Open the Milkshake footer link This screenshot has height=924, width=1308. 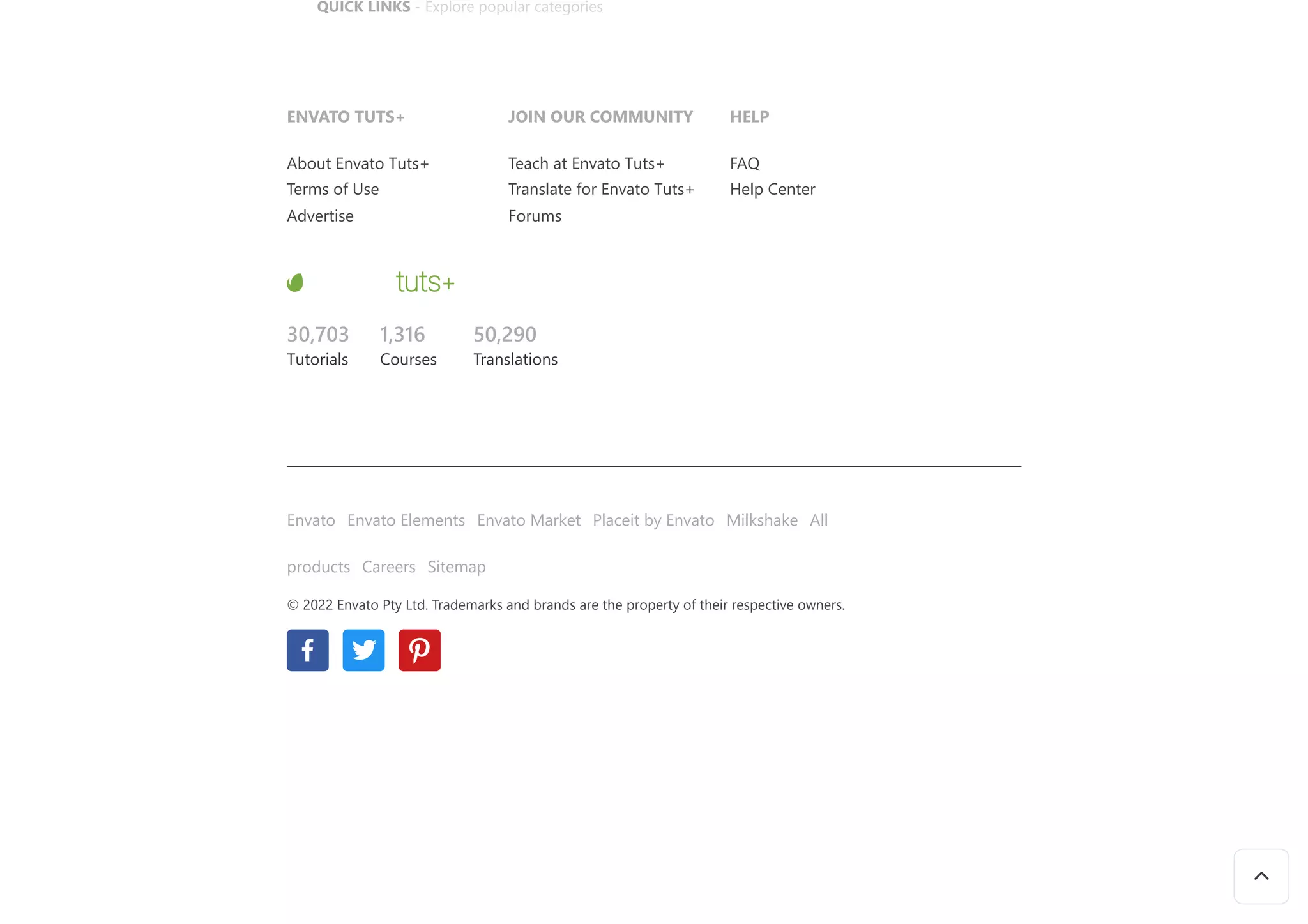762,520
